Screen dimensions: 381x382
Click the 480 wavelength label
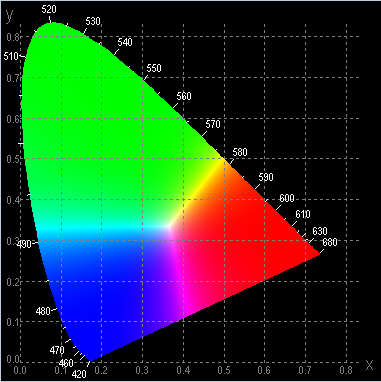[43, 311]
